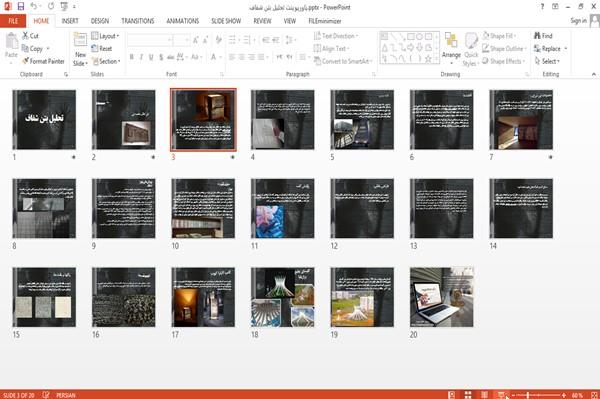Click Decrease List Level icon
600x399 pixels.
266,40
